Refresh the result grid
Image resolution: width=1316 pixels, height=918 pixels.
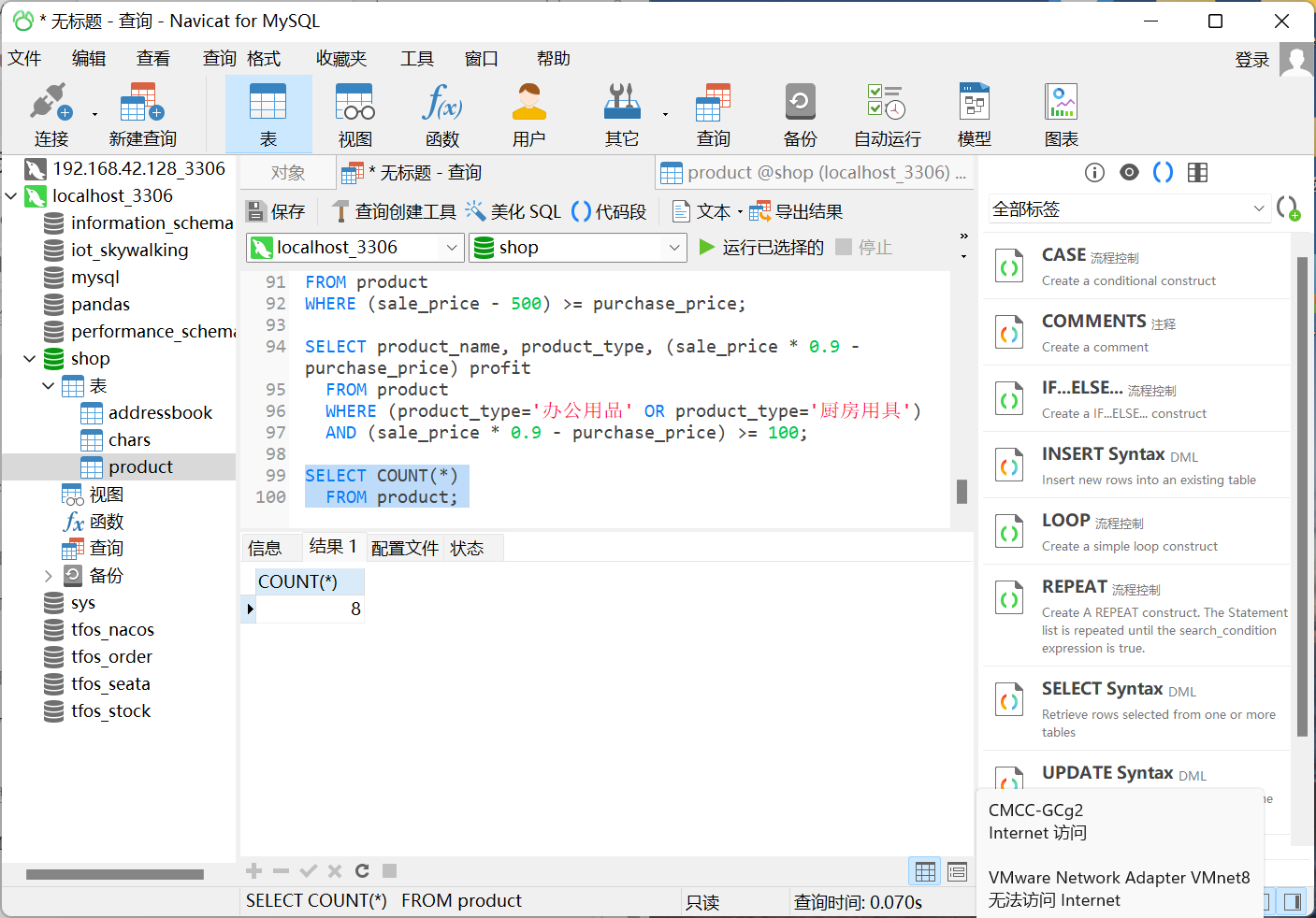click(362, 871)
